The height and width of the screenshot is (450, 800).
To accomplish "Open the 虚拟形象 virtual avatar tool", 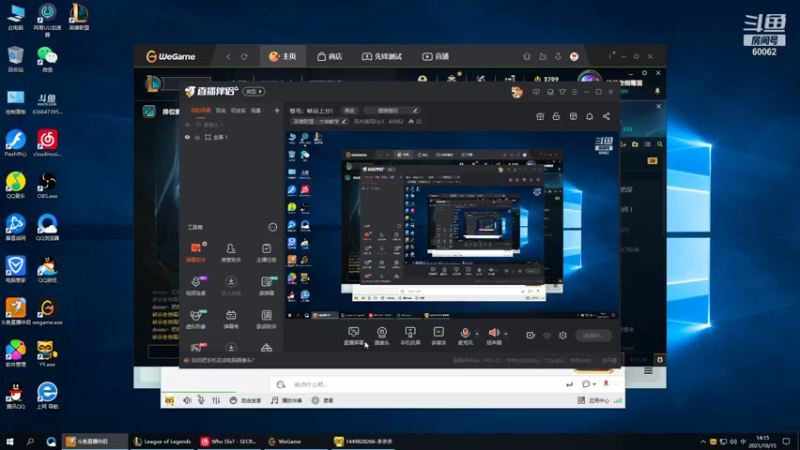I will point(196,319).
